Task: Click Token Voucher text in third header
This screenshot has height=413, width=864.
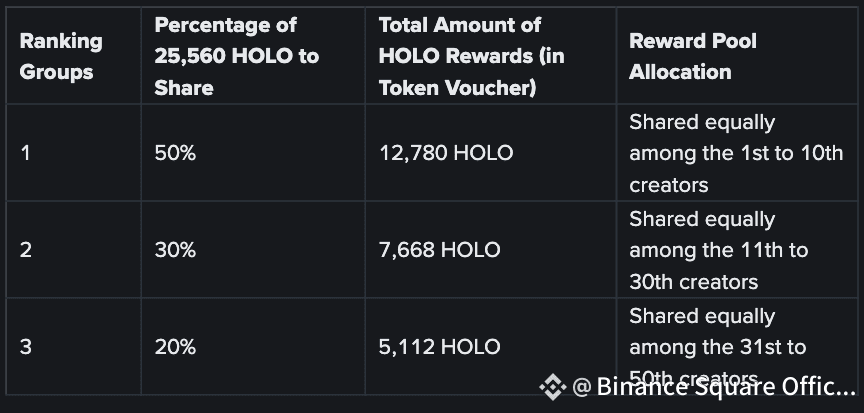Action: [x=457, y=88]
